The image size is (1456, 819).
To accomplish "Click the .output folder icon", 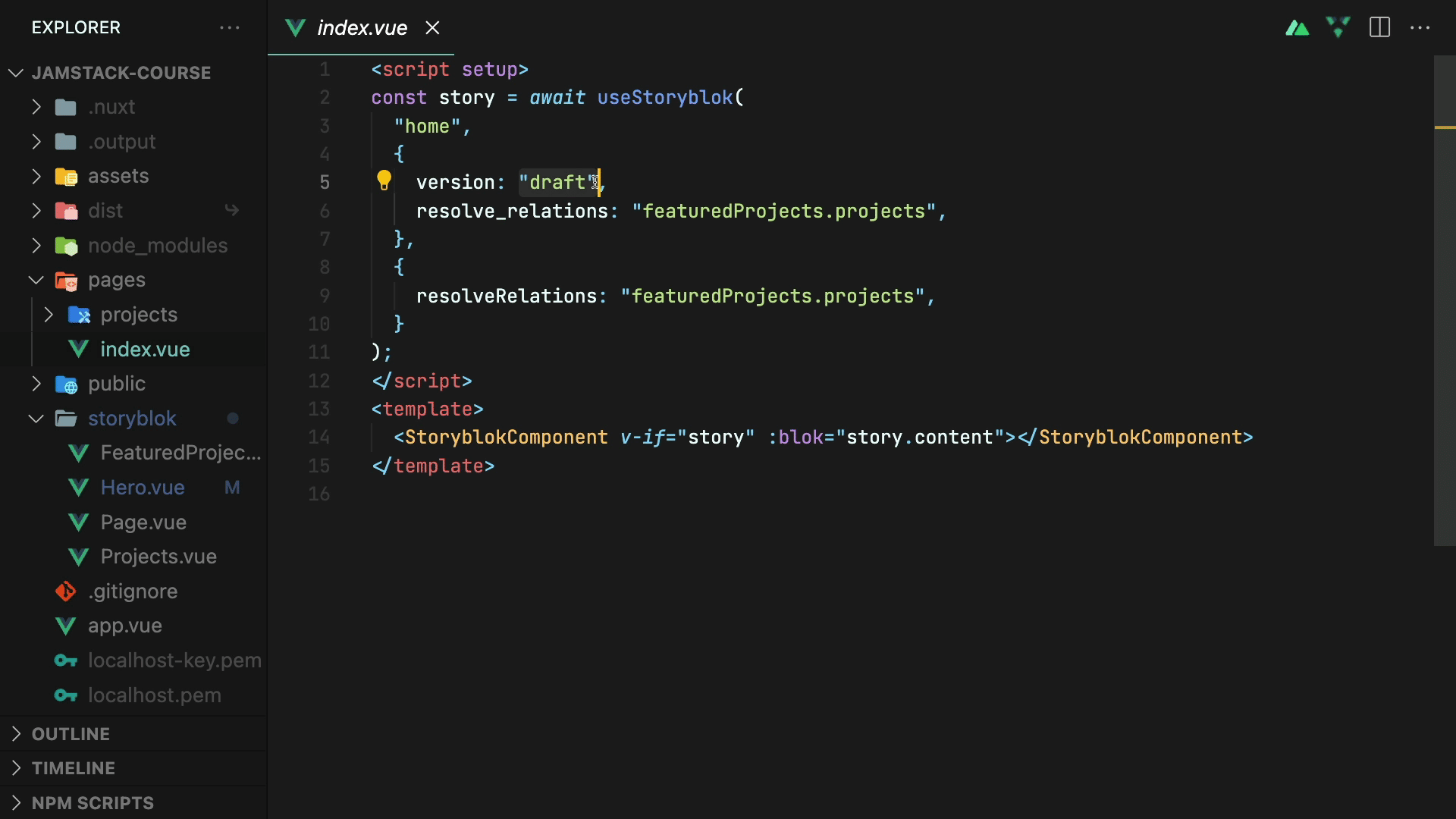I will point(66,142).
